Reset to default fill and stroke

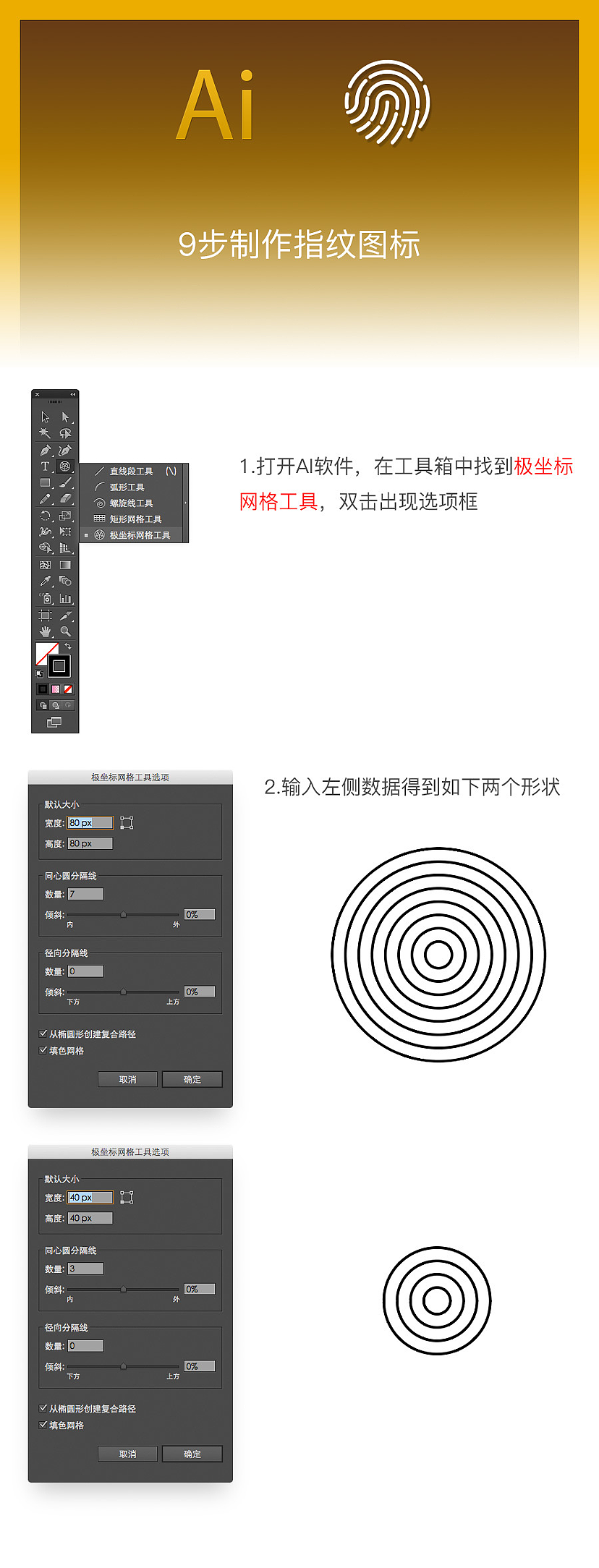click(x=39, y=673)
